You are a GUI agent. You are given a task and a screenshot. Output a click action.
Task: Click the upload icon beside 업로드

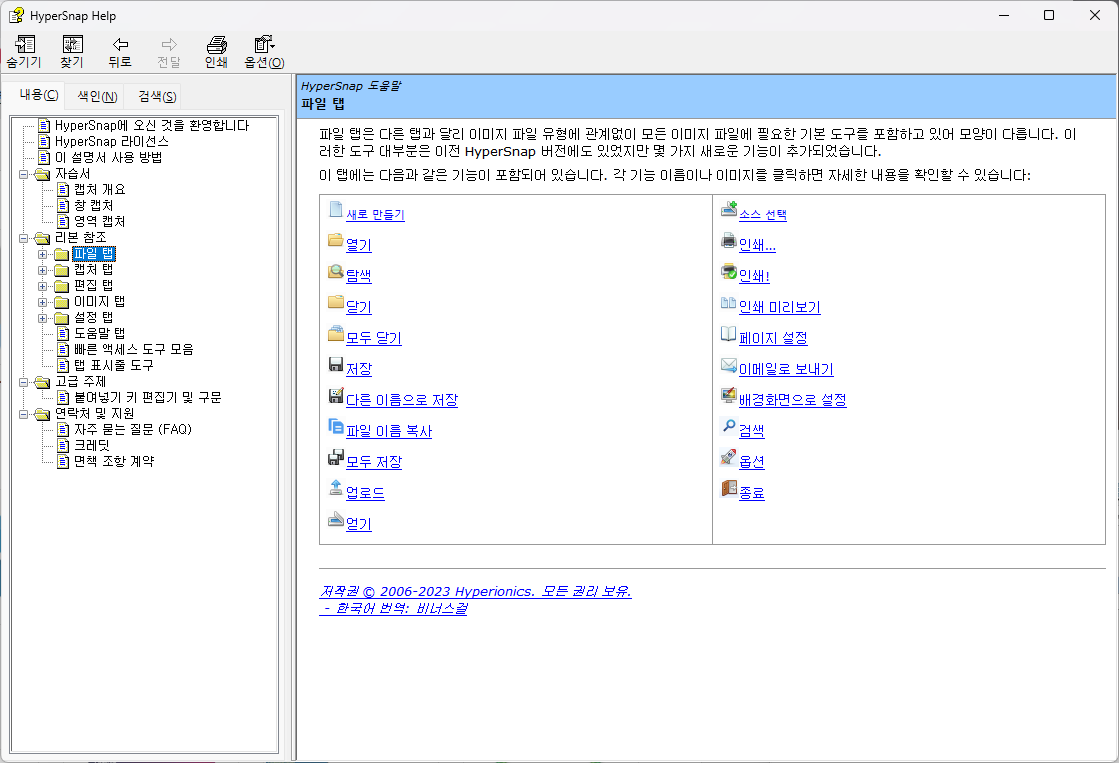tap(336, 487)
